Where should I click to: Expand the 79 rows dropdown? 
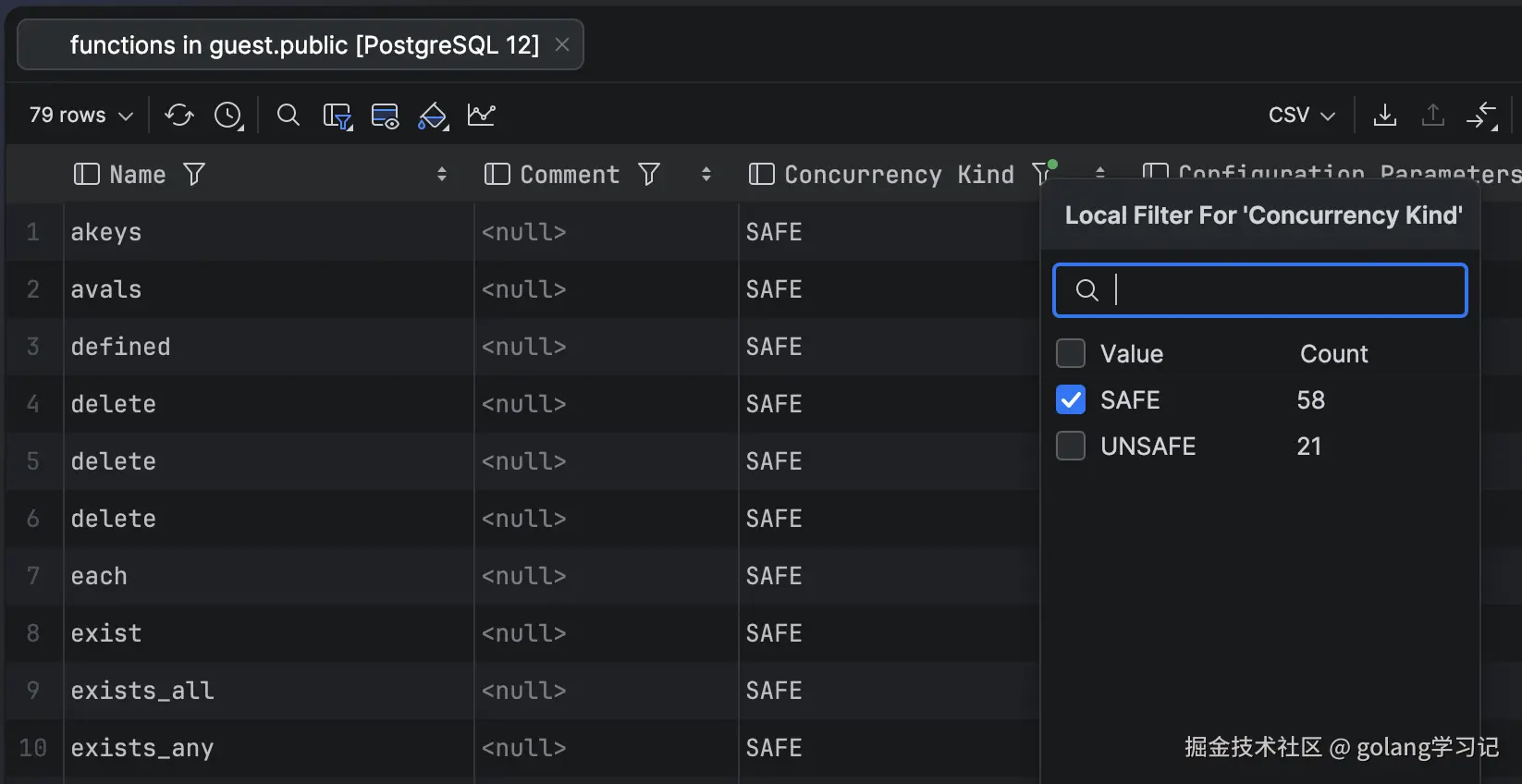[81, 116]
